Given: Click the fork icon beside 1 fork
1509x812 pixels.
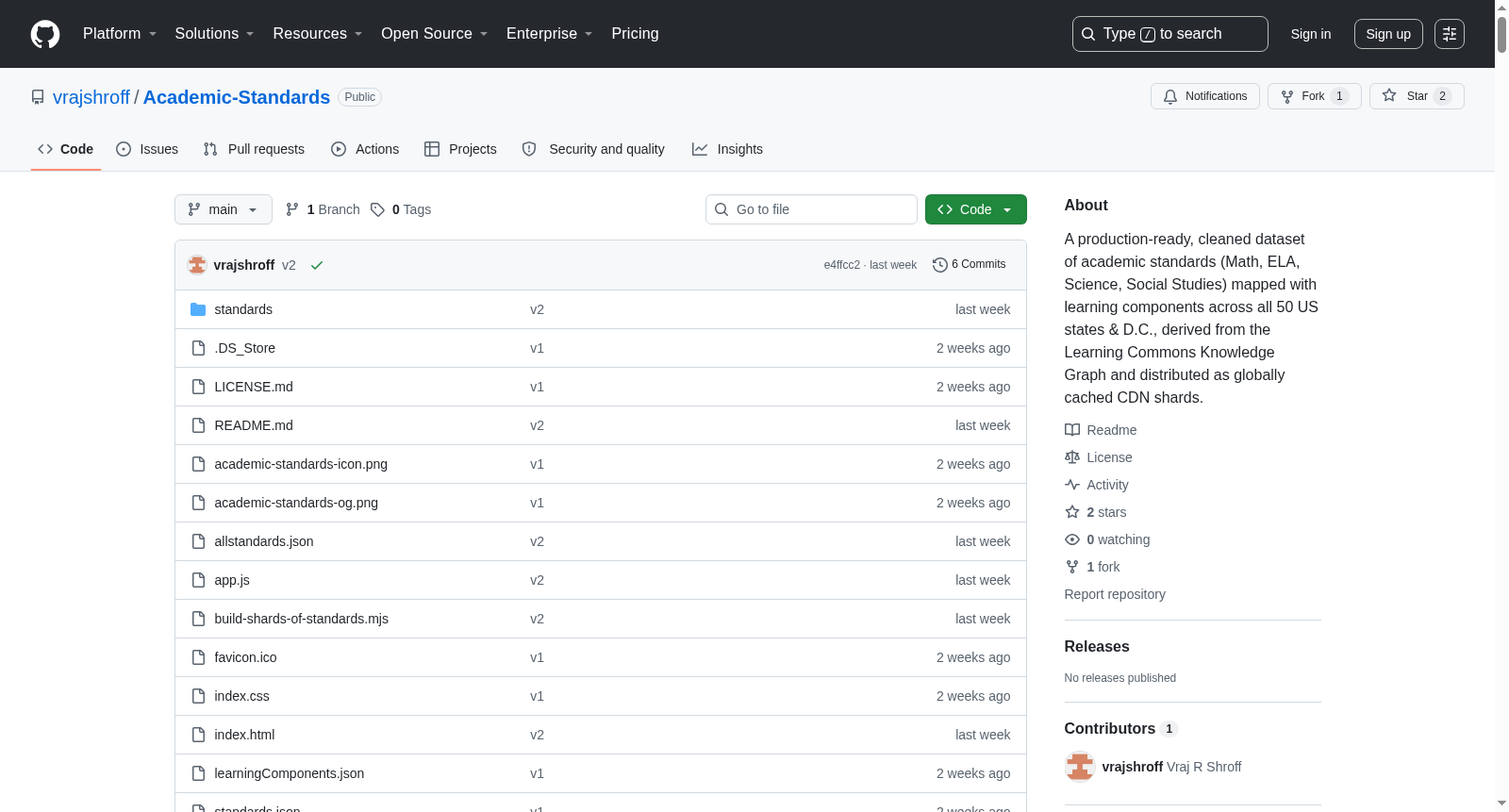Looking at the screenshot, I should tap(1072, 567).
